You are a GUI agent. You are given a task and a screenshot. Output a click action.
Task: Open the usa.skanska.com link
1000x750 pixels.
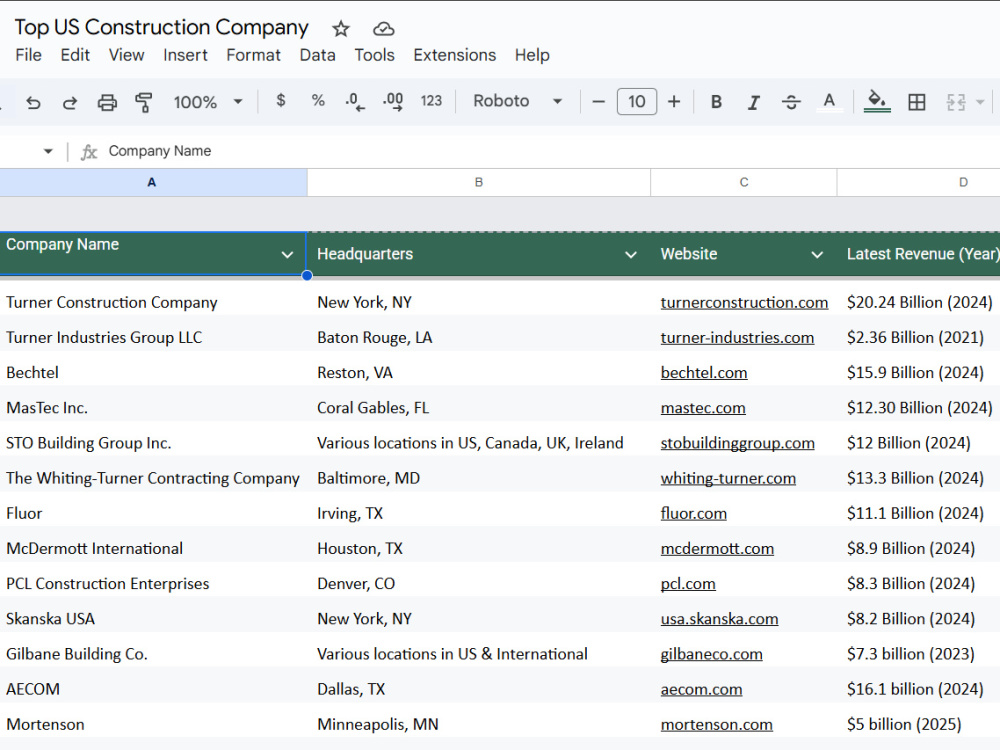(719, 619)
